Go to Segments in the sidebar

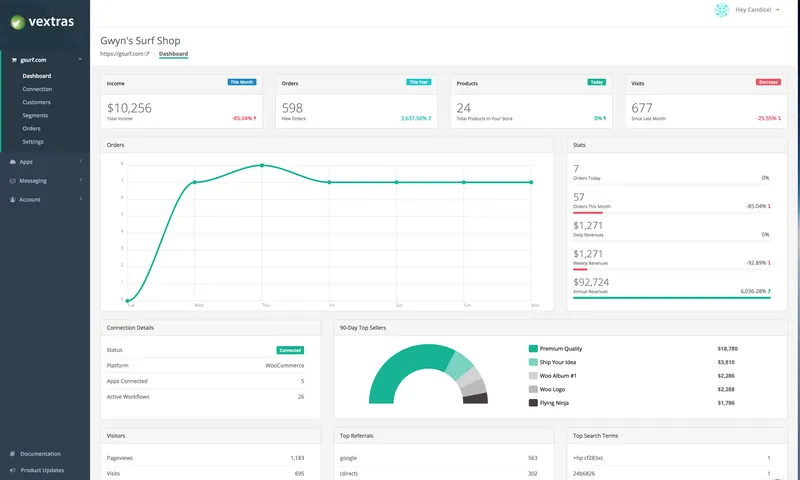[x=35, y=116]
